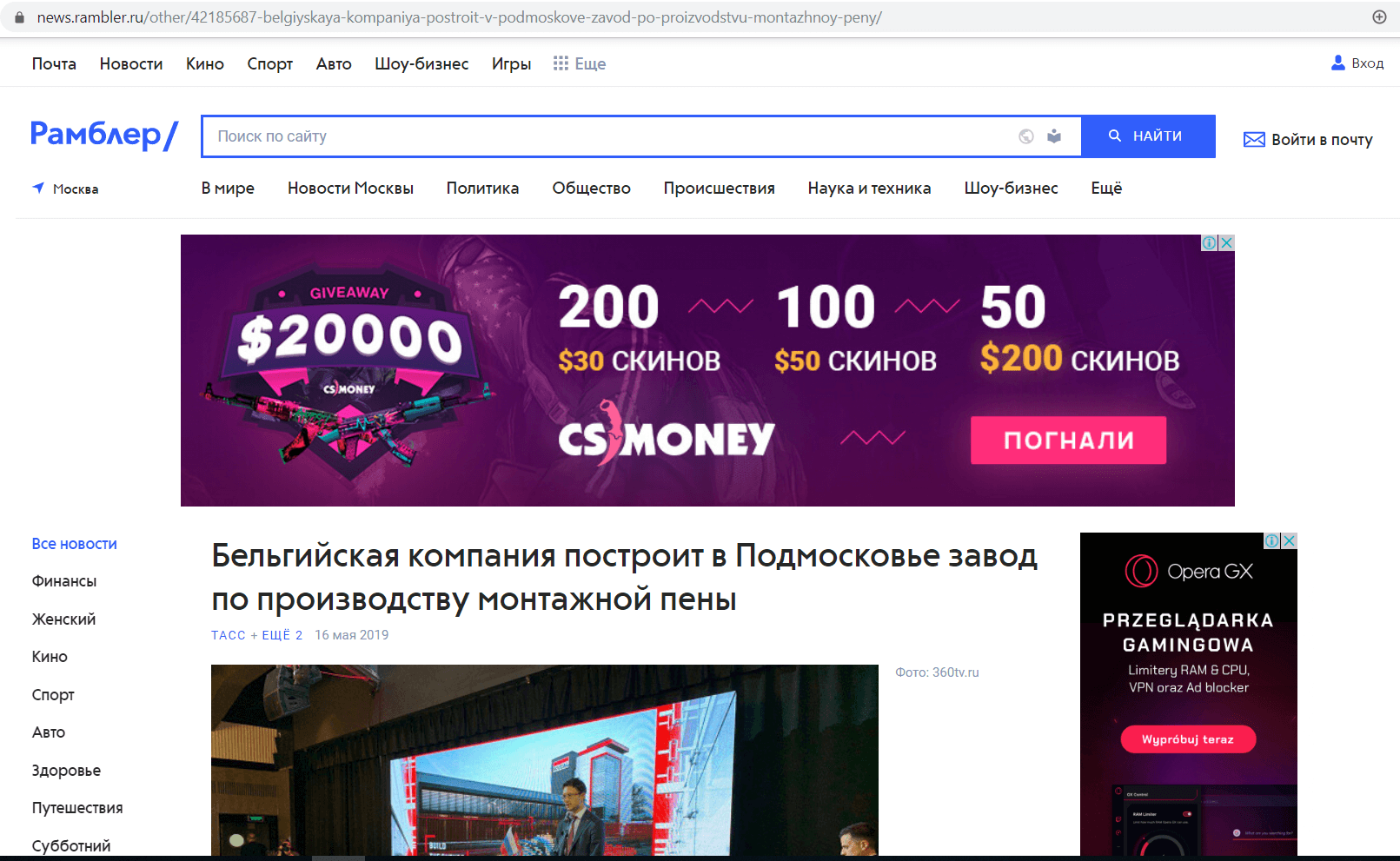1400x861 pixels.
Task: Focus the Поиск по сайту search field
Action: point(608,136)
